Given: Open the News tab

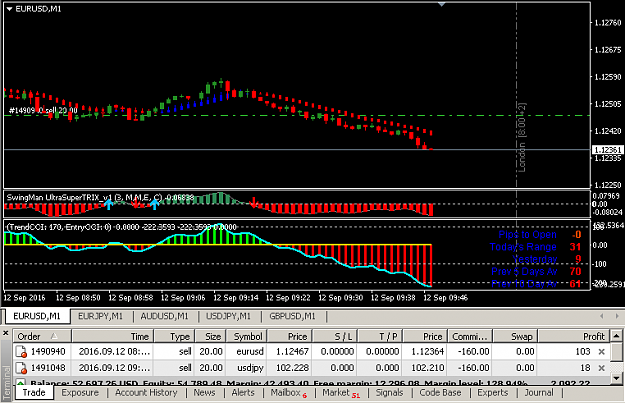Looking at the screenshot, I should coord(204,393).
